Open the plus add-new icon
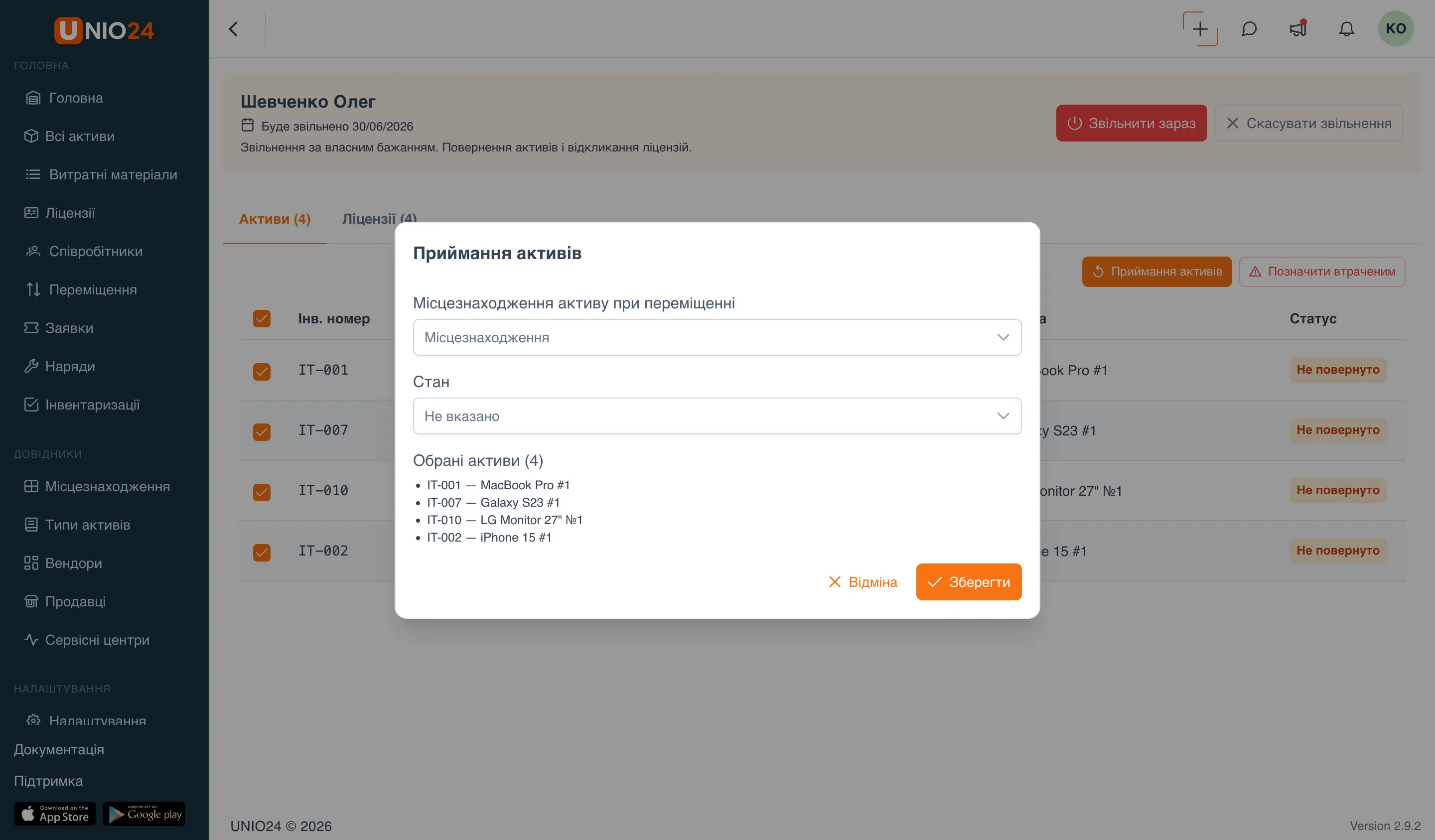This screenshot has width=1435, height=840. (x=1200, y=29)
